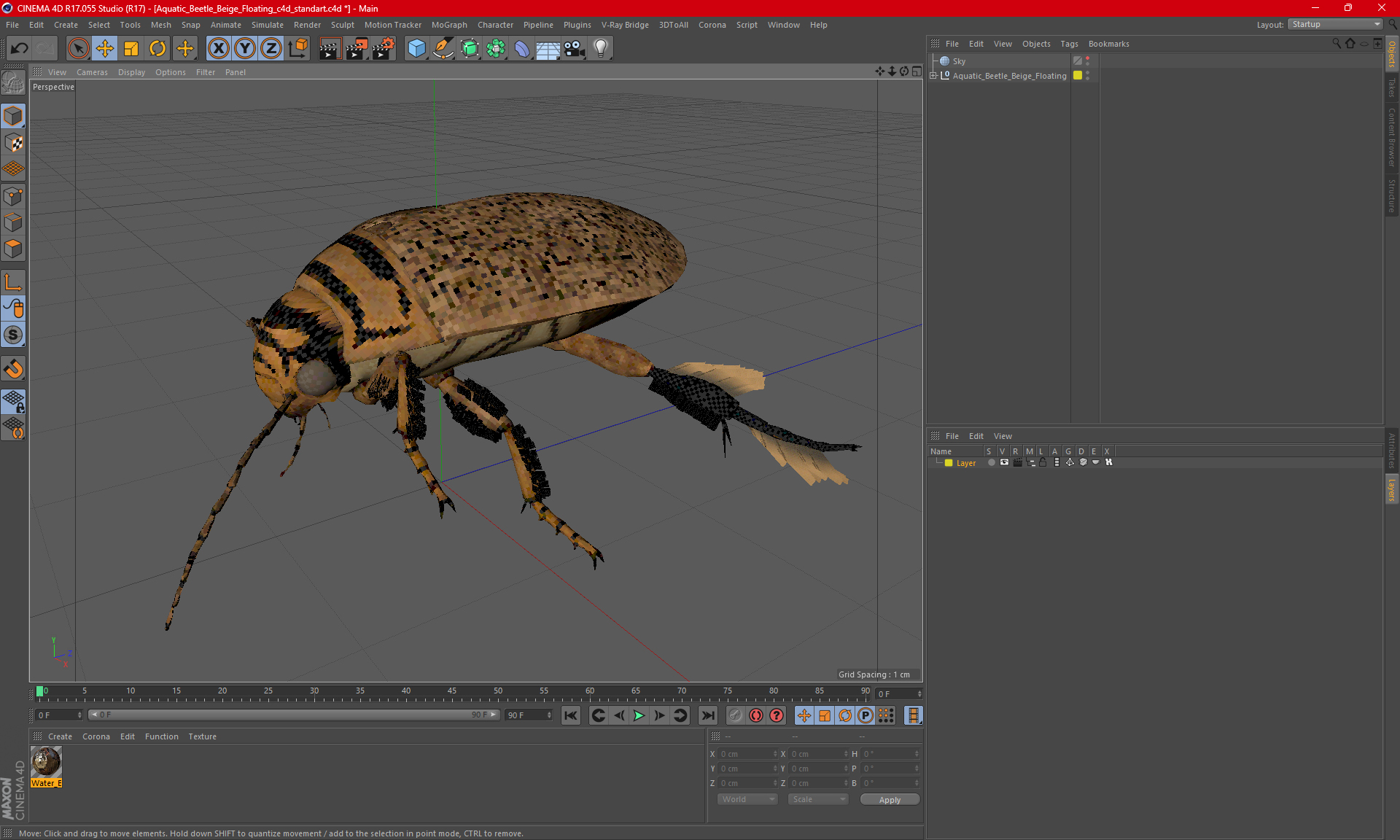The width and height of the screenshot is (1400, 840).
Task: Open the Scale mode dropdown
Action: tap(818, 799)
